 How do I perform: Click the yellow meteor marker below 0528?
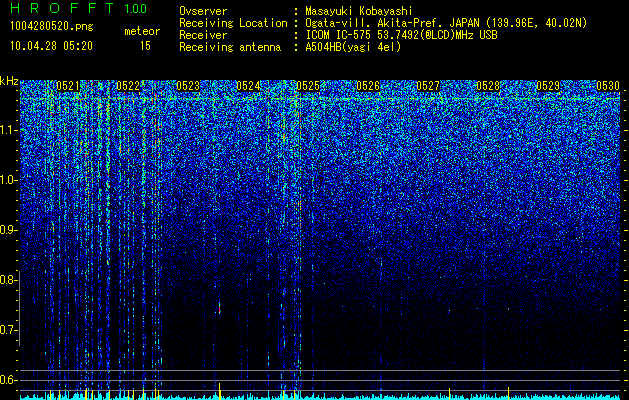[x=508, y=394]
